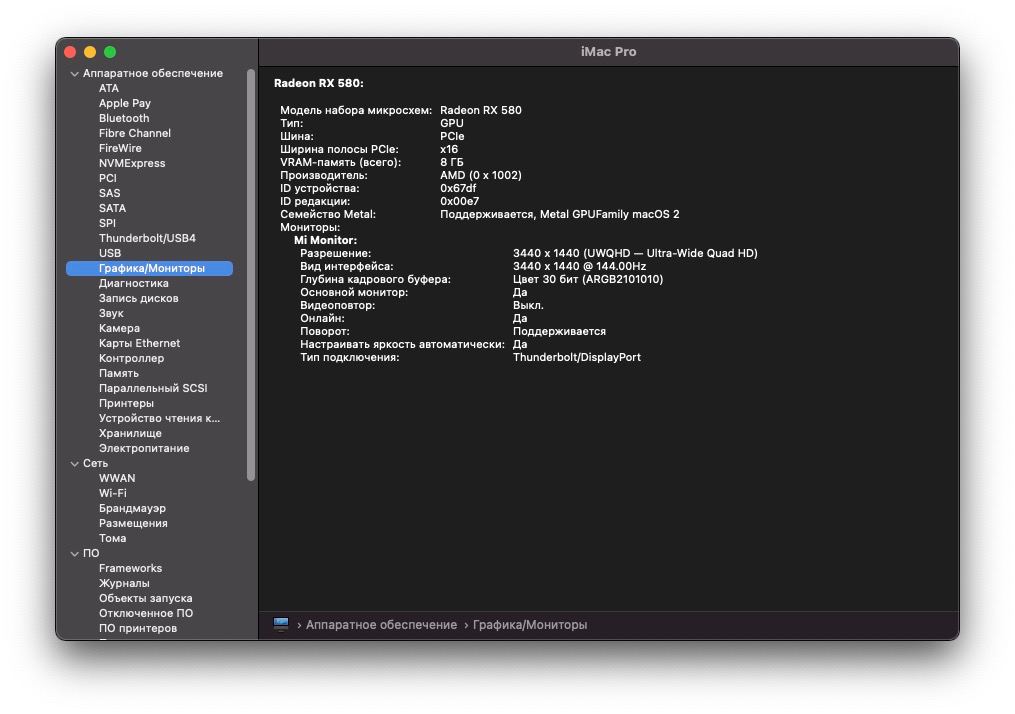Click Аппаратное обеспечение in the bottom path bar

pyautogui.click(x=381, y=625)
